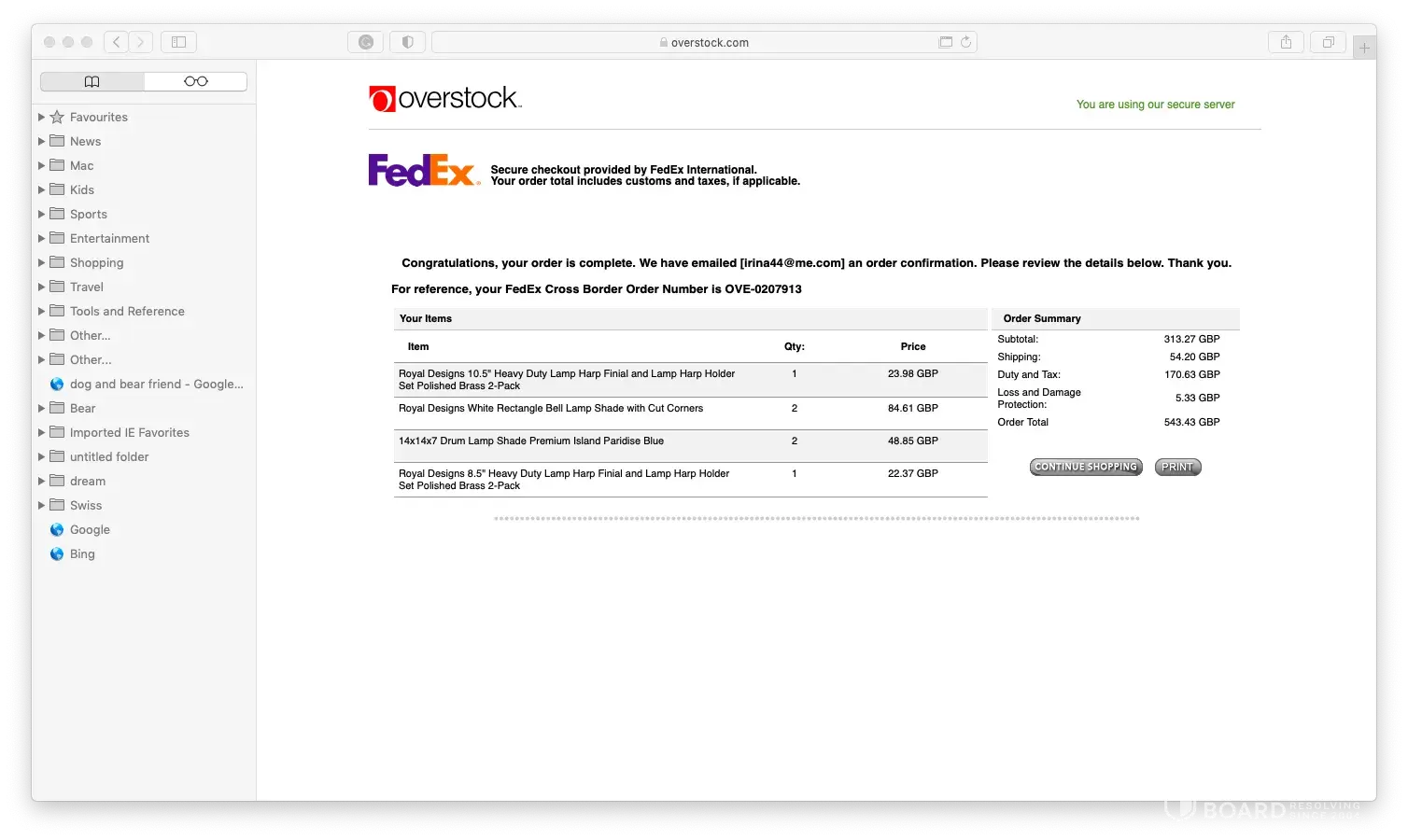The width and height of the screenshot is (1408, 840).
Task: Click the Shipping value 54.20 GBP
Action: click(x=1194, y=357)
